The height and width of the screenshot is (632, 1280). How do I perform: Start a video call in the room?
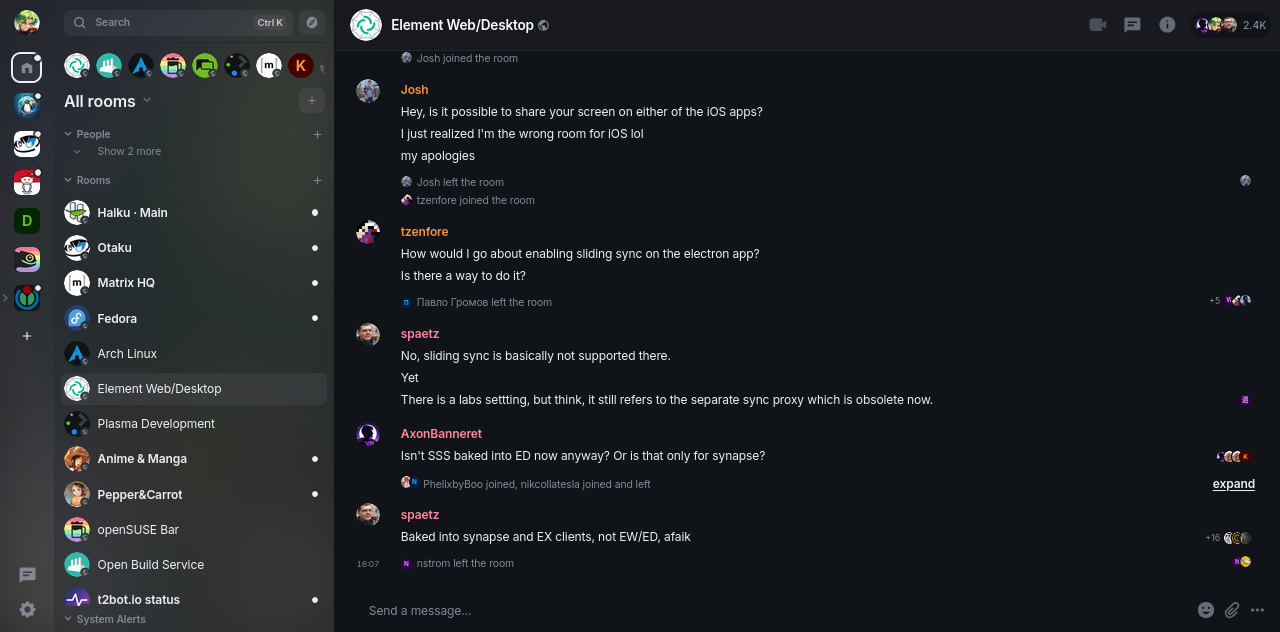point(1098,25)
